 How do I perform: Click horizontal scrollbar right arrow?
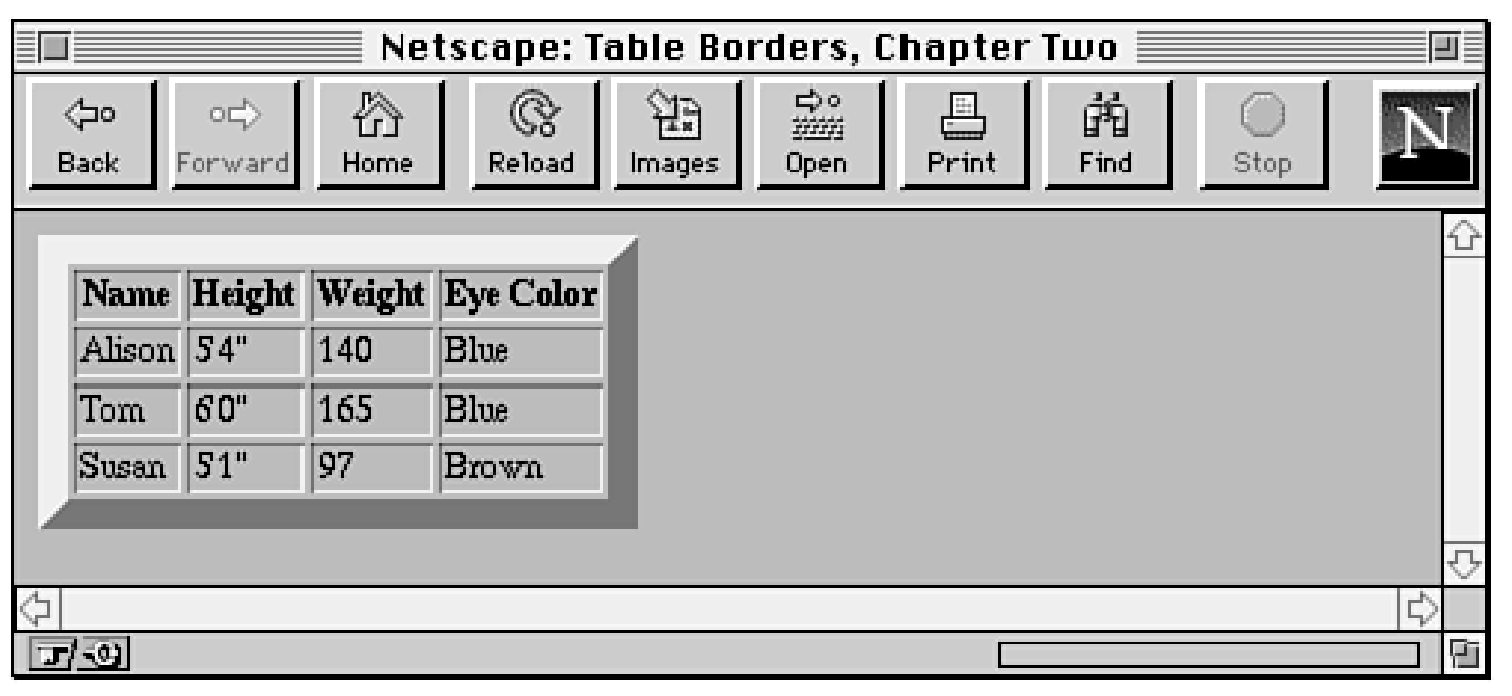pos(1422,606)
